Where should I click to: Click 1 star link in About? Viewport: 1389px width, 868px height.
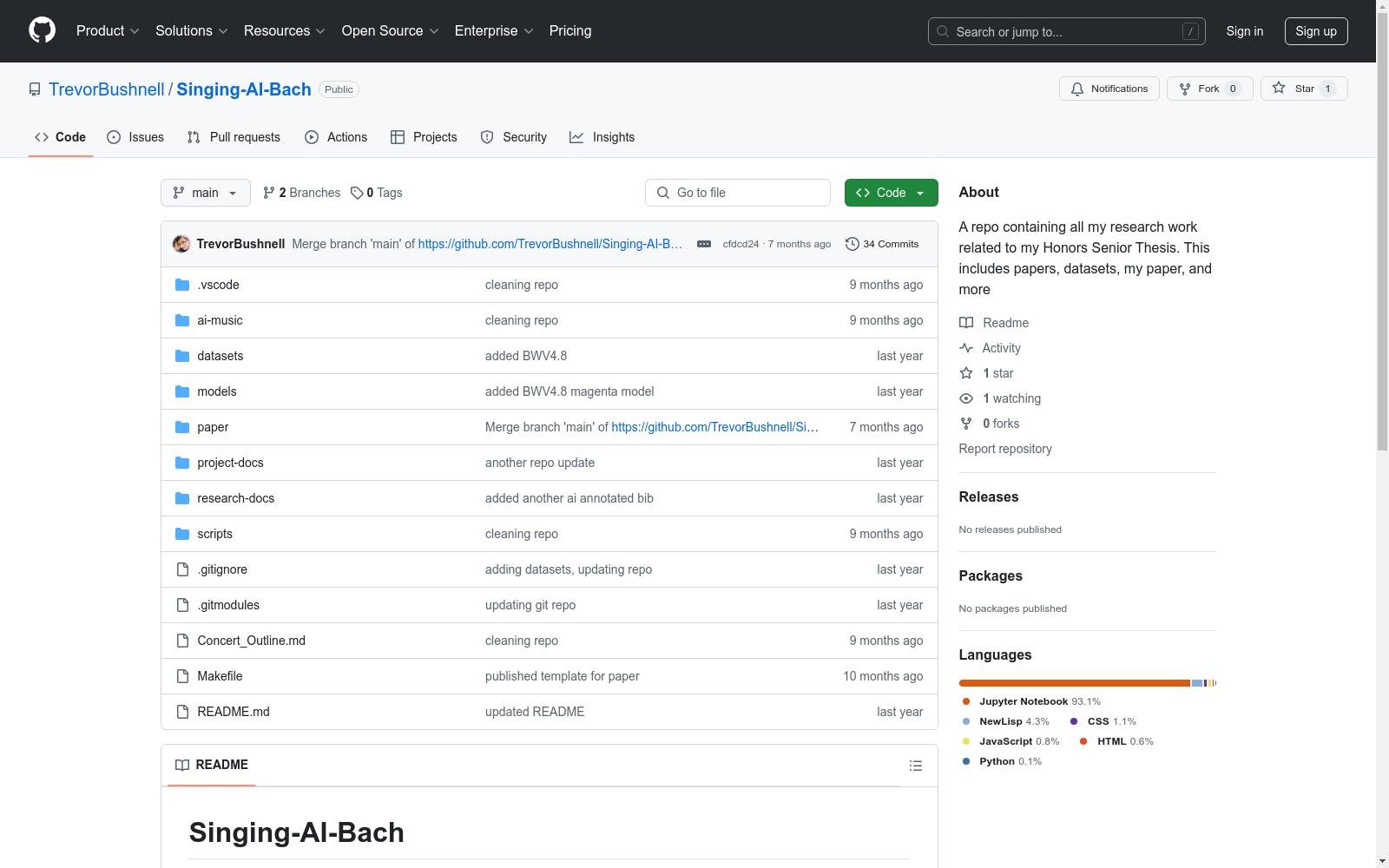point(987,373)
